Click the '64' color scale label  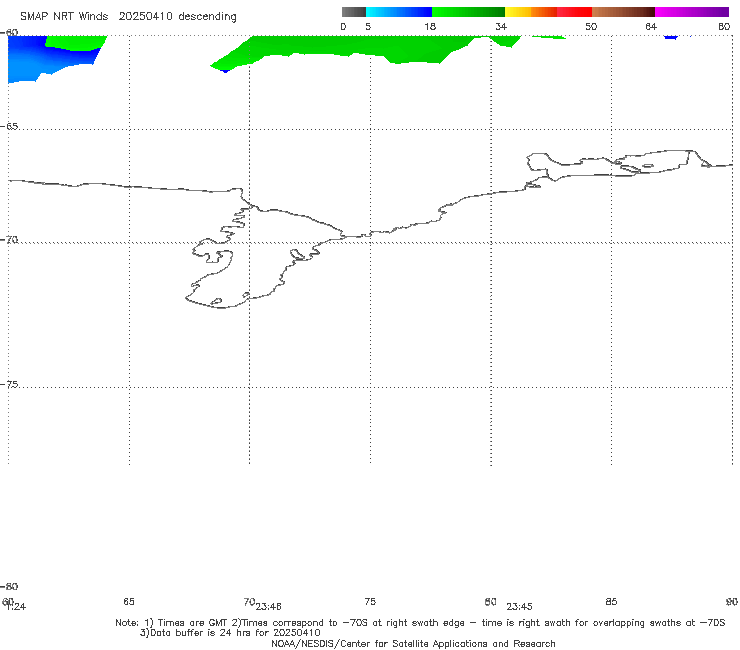tap(651, 26)
